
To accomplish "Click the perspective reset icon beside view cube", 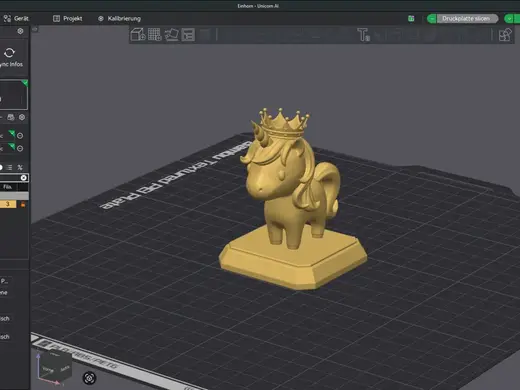I will pos(89,378).
